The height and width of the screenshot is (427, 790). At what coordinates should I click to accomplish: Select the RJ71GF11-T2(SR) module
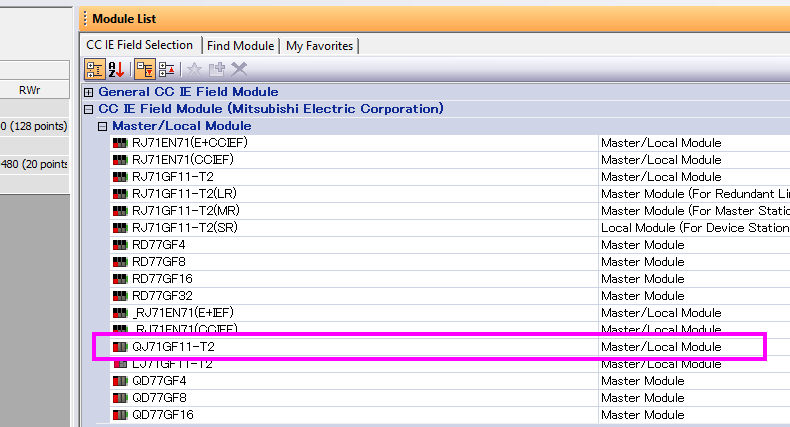185,228
